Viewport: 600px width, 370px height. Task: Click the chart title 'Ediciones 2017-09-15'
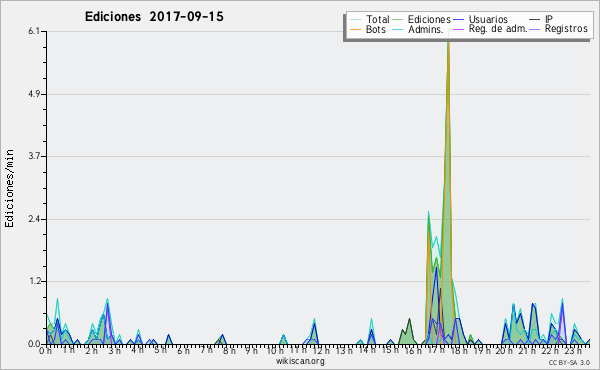point(154,17)
